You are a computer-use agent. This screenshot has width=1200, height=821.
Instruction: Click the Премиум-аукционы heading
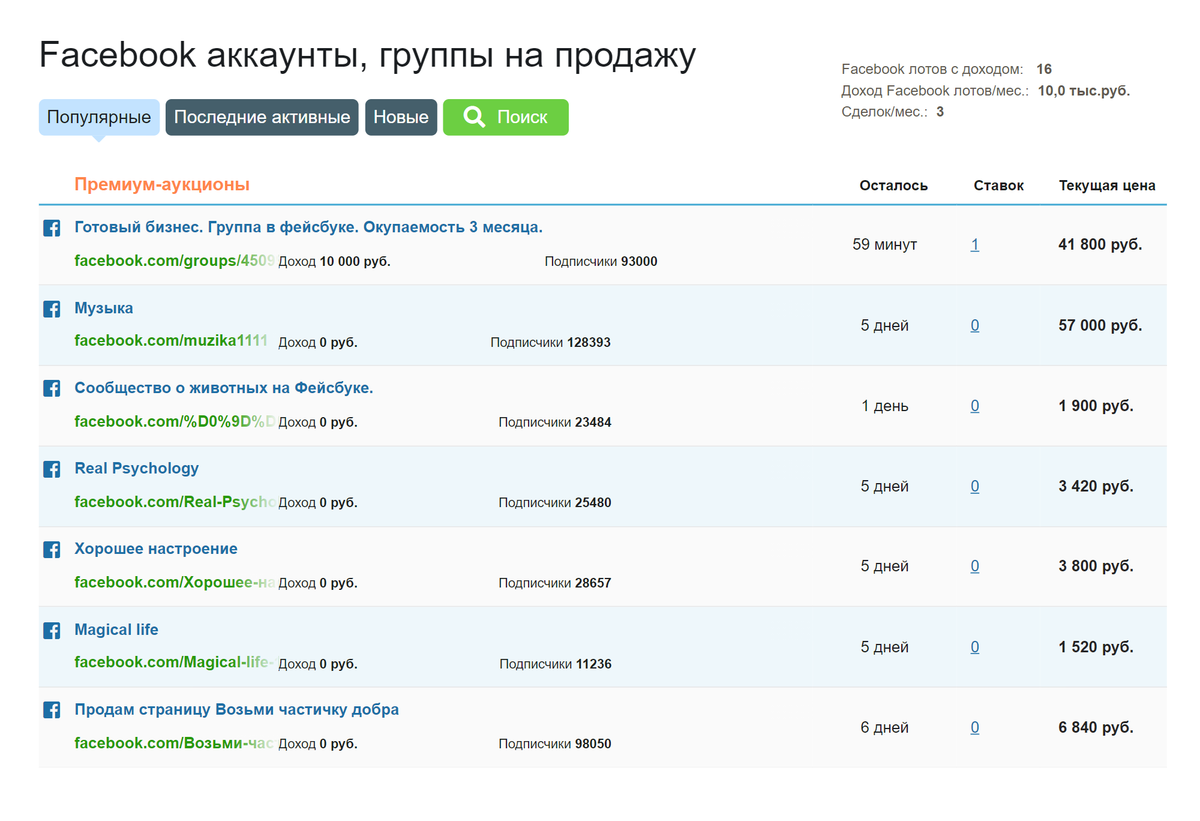[162, 184]
